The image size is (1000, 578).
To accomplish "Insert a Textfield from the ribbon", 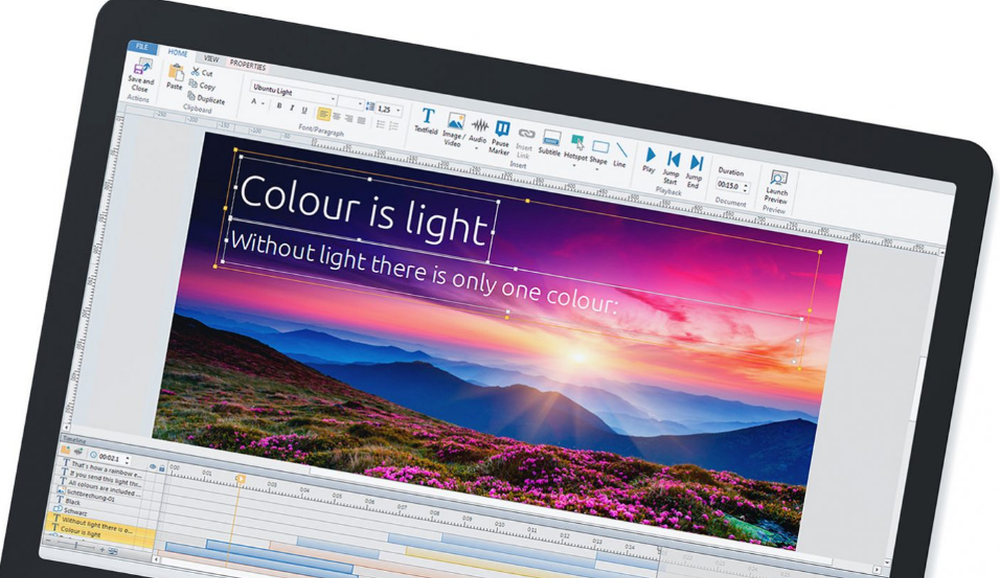I will coord(427,121).
